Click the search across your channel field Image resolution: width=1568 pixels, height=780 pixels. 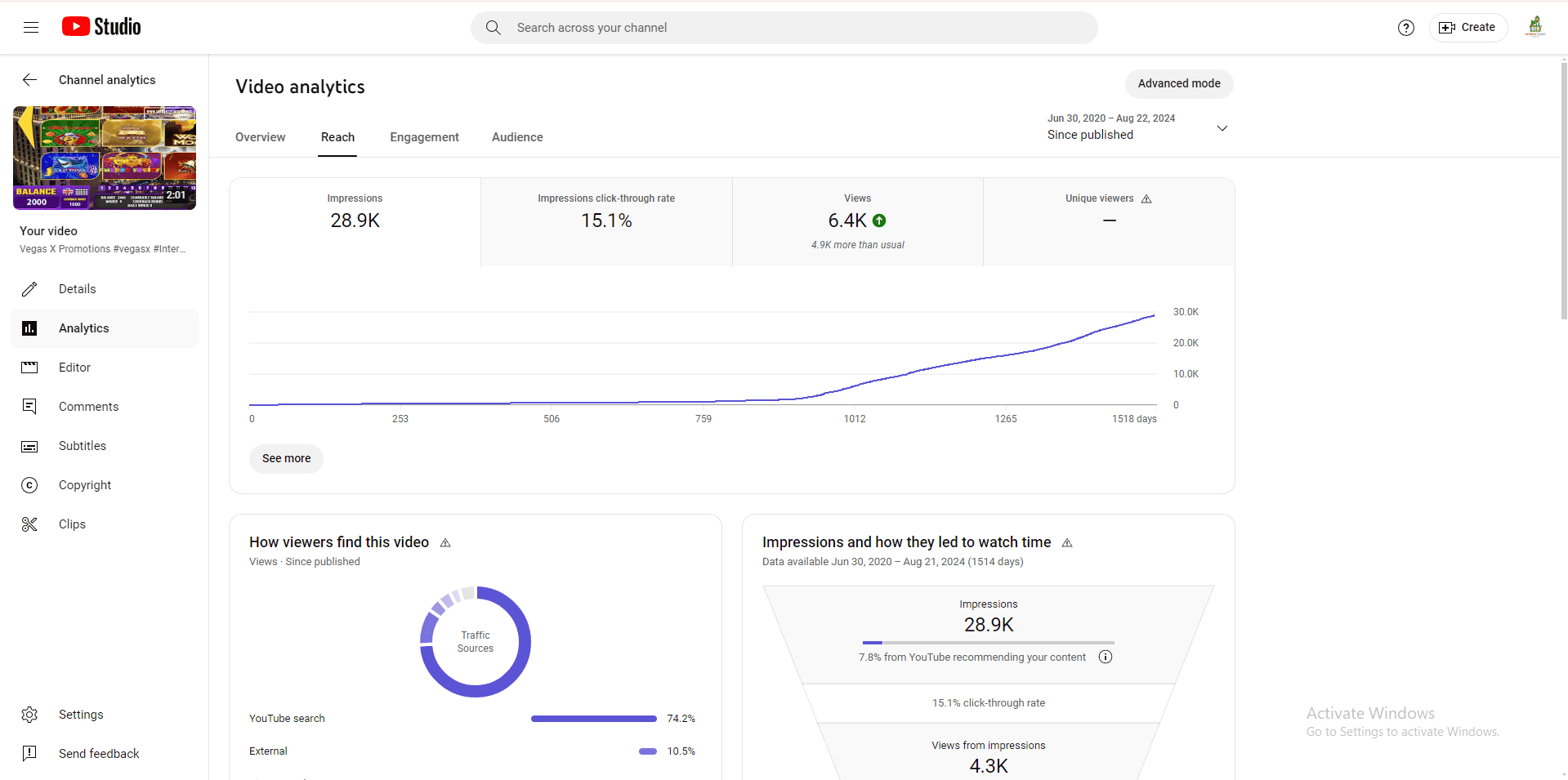(x=784, y=28)
